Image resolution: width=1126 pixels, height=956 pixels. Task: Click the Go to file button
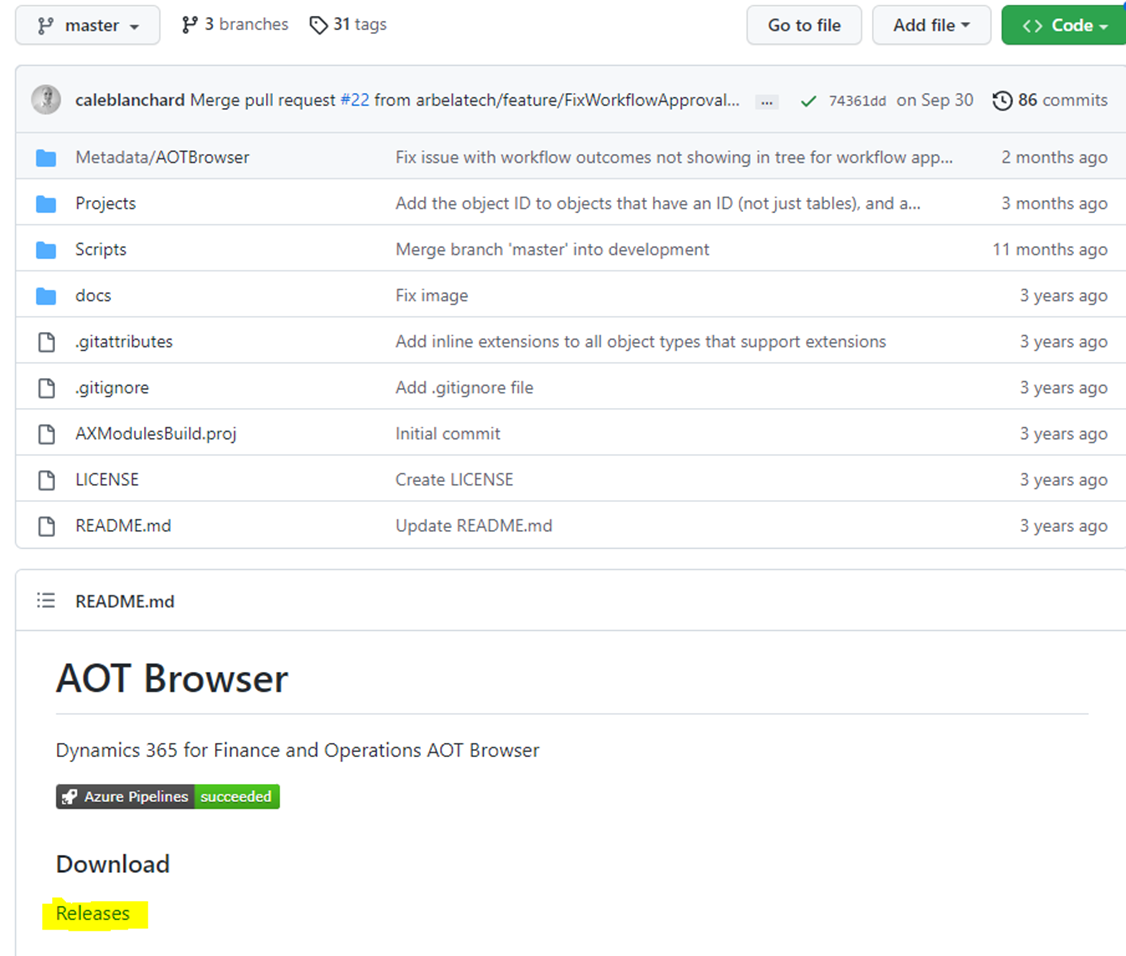804,25
